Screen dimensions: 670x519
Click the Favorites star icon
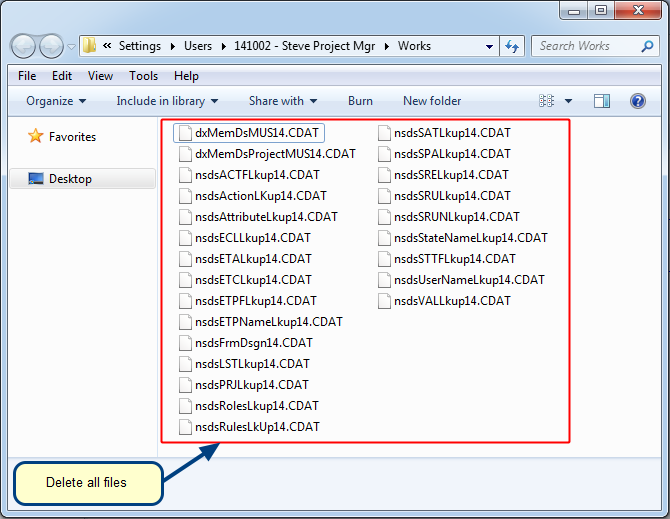pyautogui.click(x=36, y=137)
